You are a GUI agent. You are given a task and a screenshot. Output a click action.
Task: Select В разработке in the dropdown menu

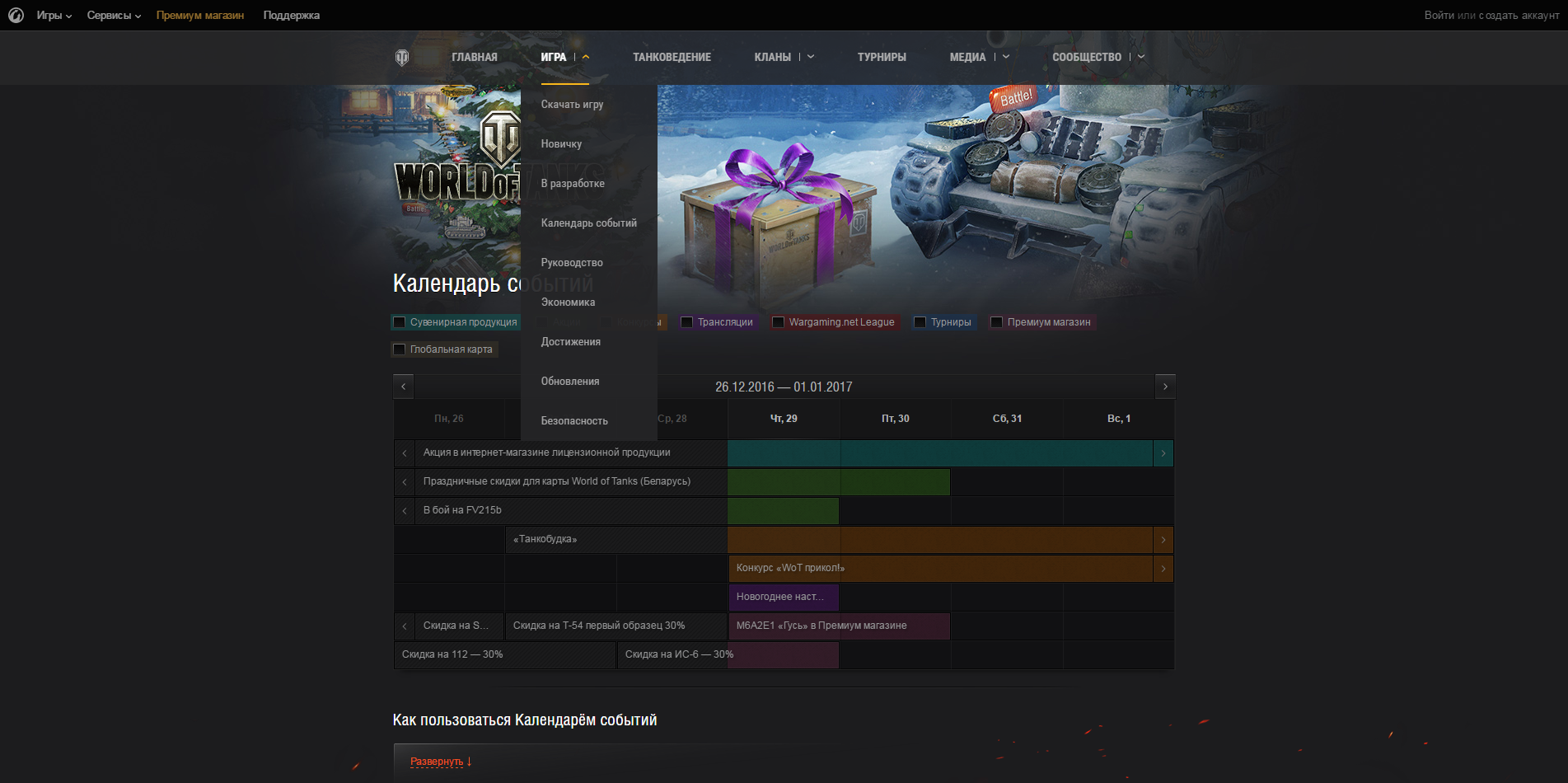pos(573,184)
